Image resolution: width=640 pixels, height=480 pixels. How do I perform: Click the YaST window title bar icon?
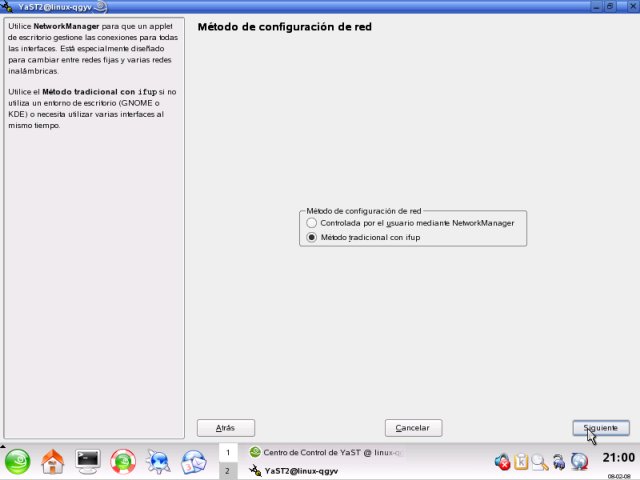7,7
